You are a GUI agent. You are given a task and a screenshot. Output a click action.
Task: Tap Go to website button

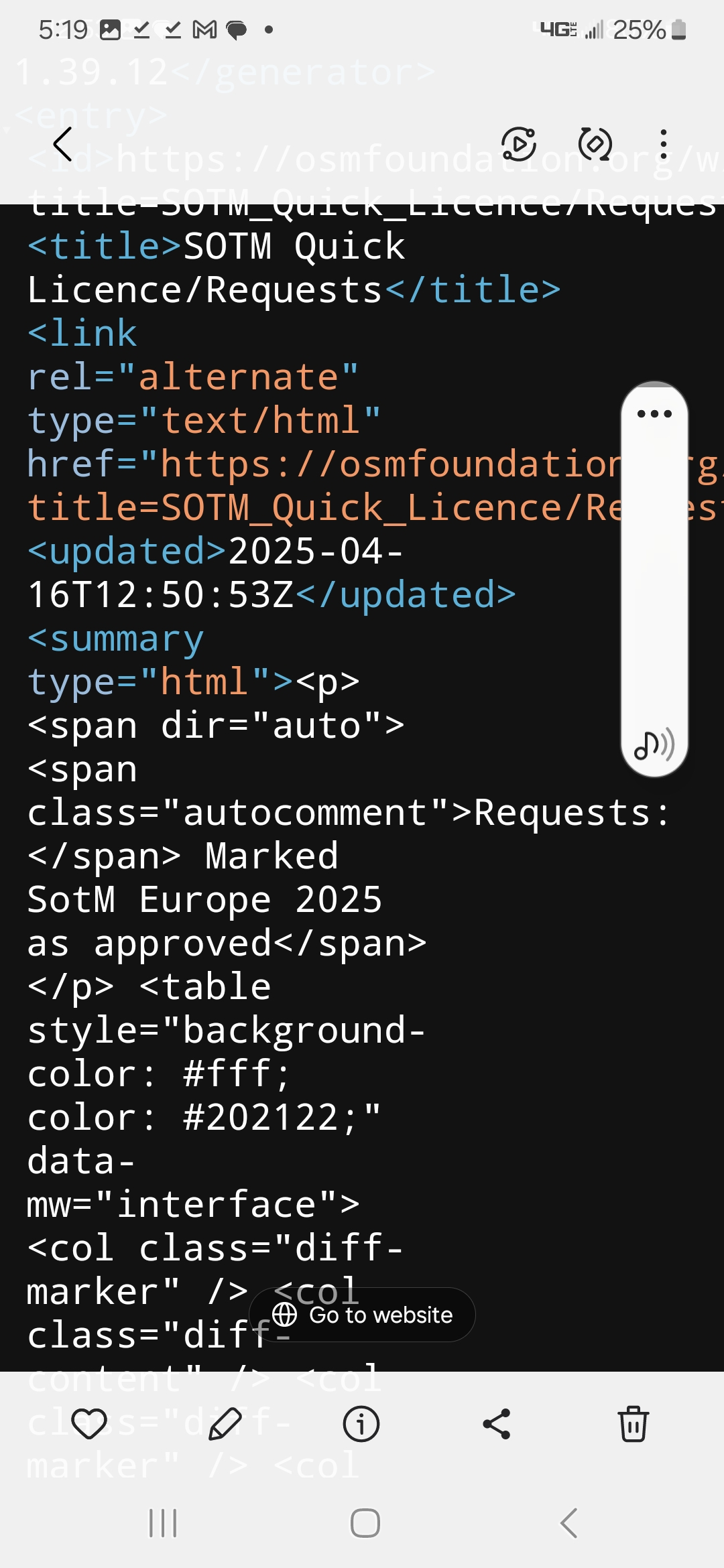click(362, 1315)
